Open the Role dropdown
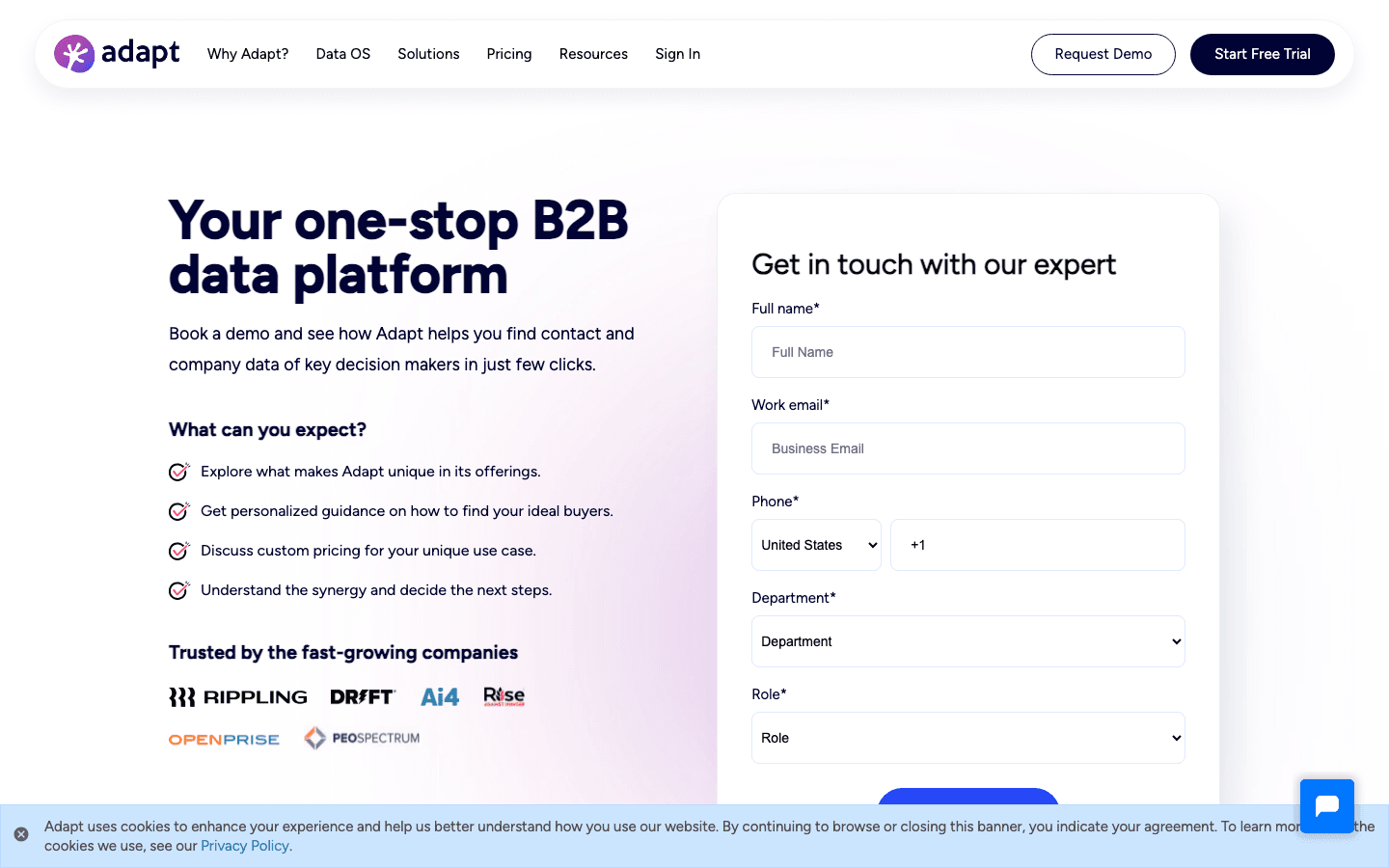 (967, 737)
